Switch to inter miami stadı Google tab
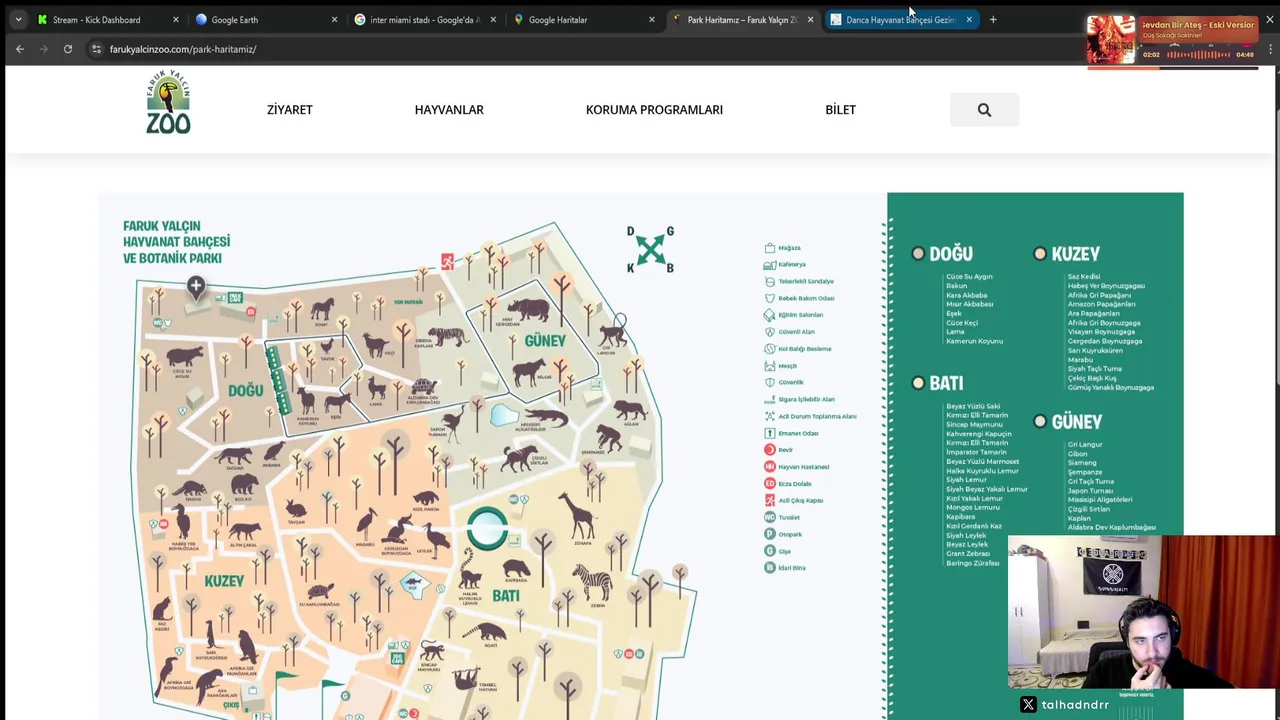Viewport: 1280px width, 720px height. (x=425, y=19)
